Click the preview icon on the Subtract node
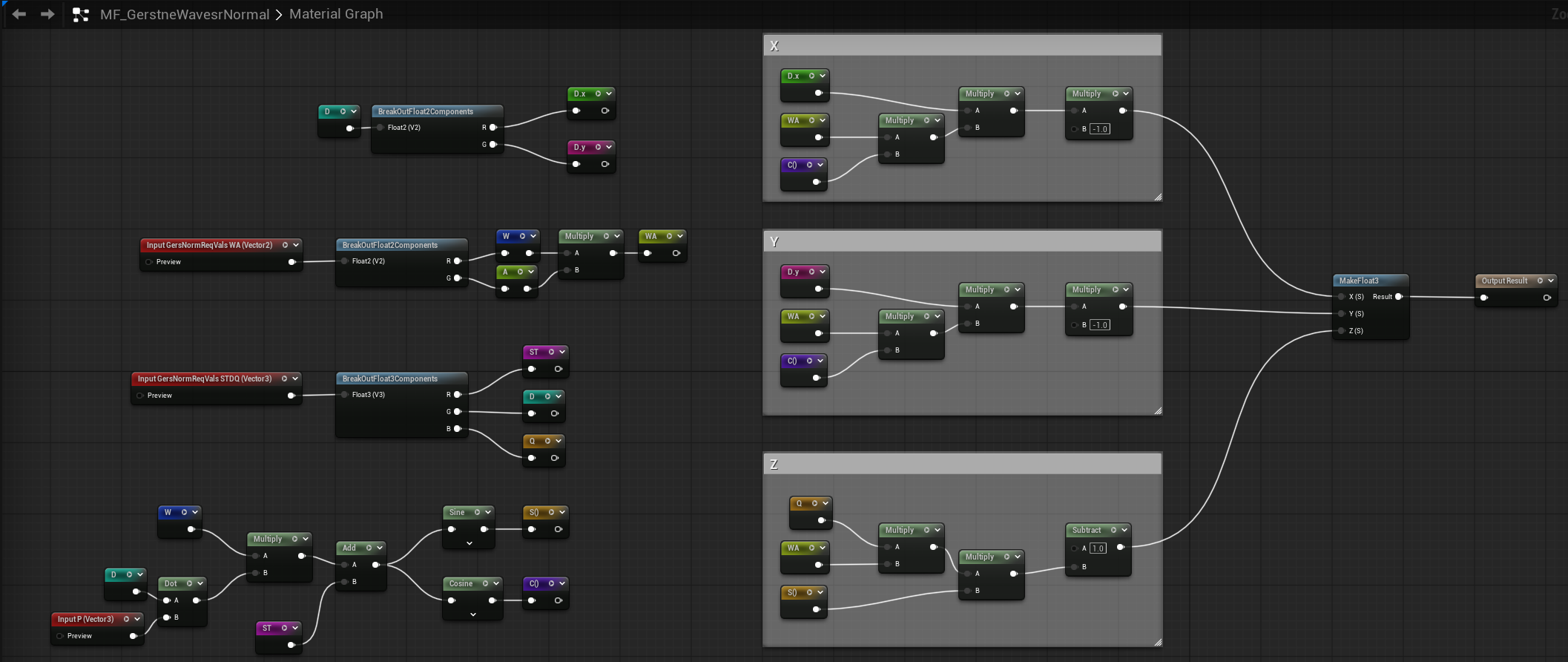Image resolution: width=1568 pixels, height=662 pixels. (1113, 530)
